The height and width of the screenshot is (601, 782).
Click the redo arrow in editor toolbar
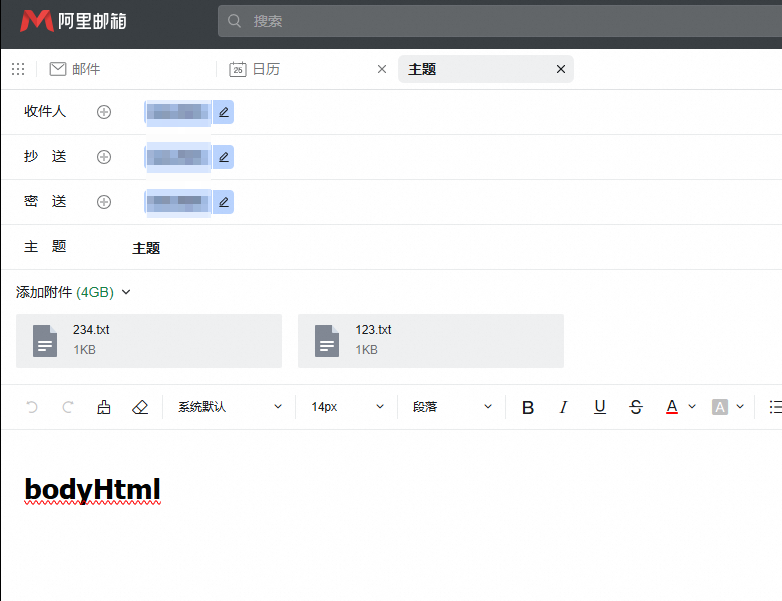[x=68, y=407]
